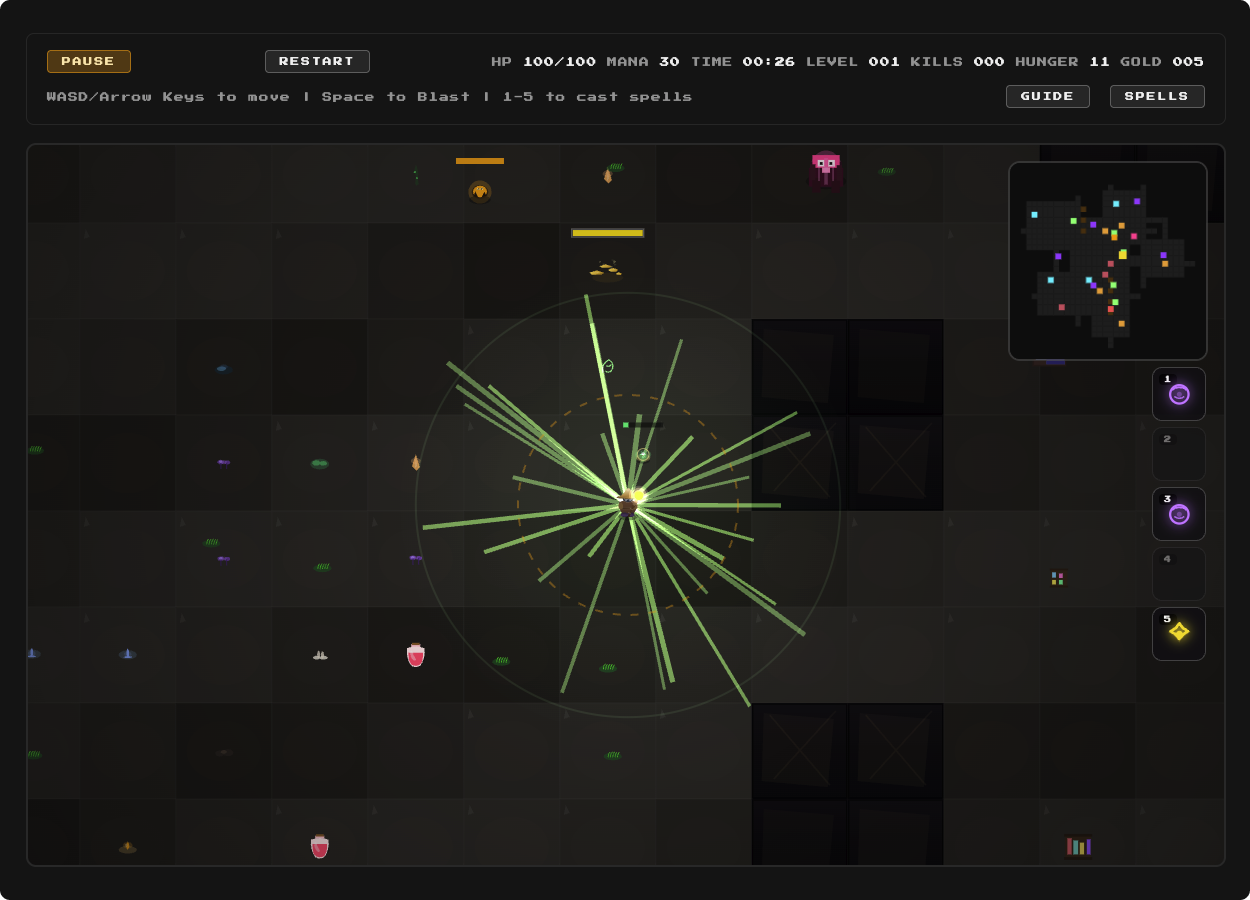The image size is (1250, 900).
Task: Select spell slot 1 purple orb
Action: click(x=1179, y=394)
